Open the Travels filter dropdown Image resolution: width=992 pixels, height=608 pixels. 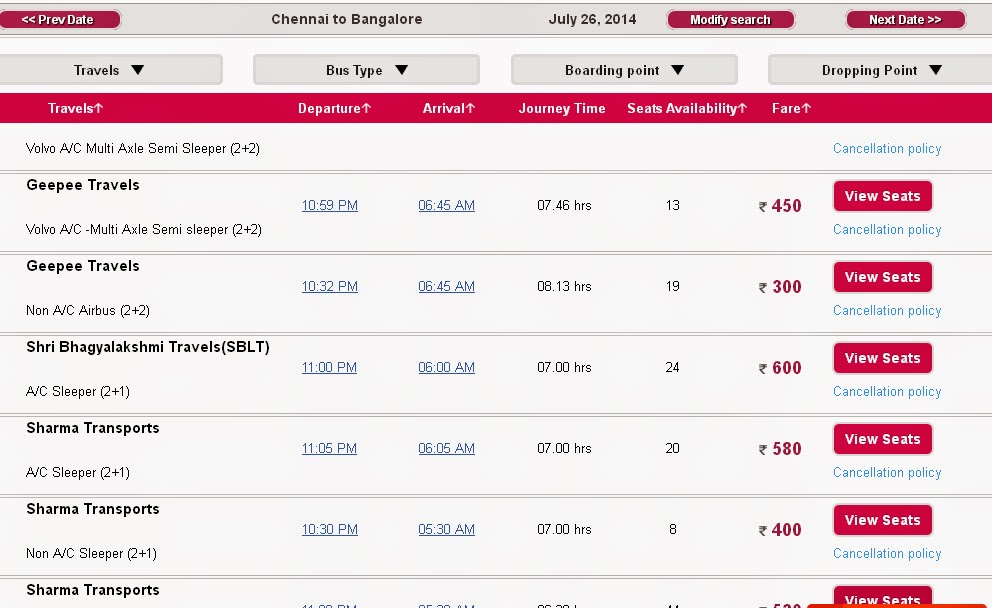[x=112, y=69]
